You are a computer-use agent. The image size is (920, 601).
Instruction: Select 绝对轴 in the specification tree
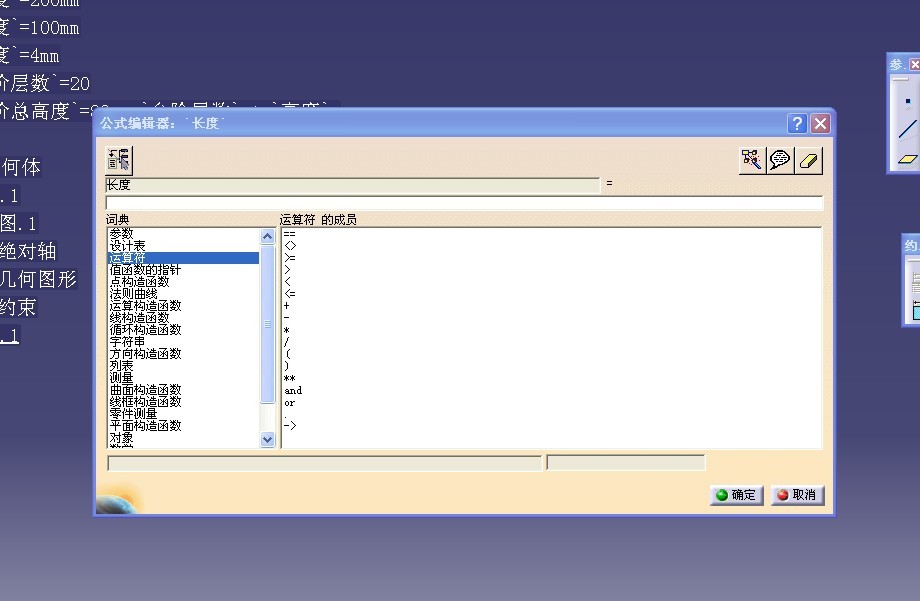(28, 251)
